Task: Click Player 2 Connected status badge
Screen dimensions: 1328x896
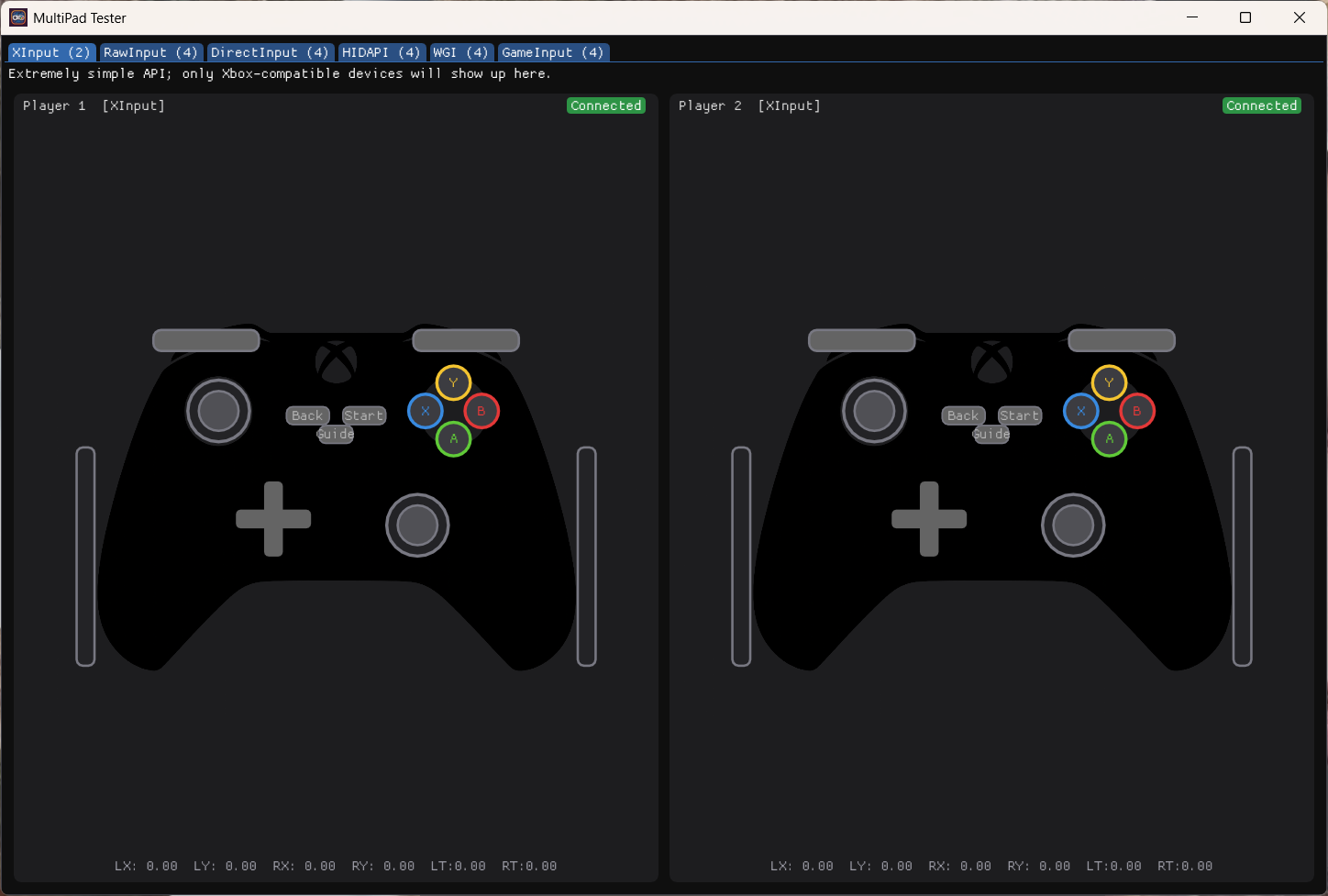Action: (x=1262, y=105)
